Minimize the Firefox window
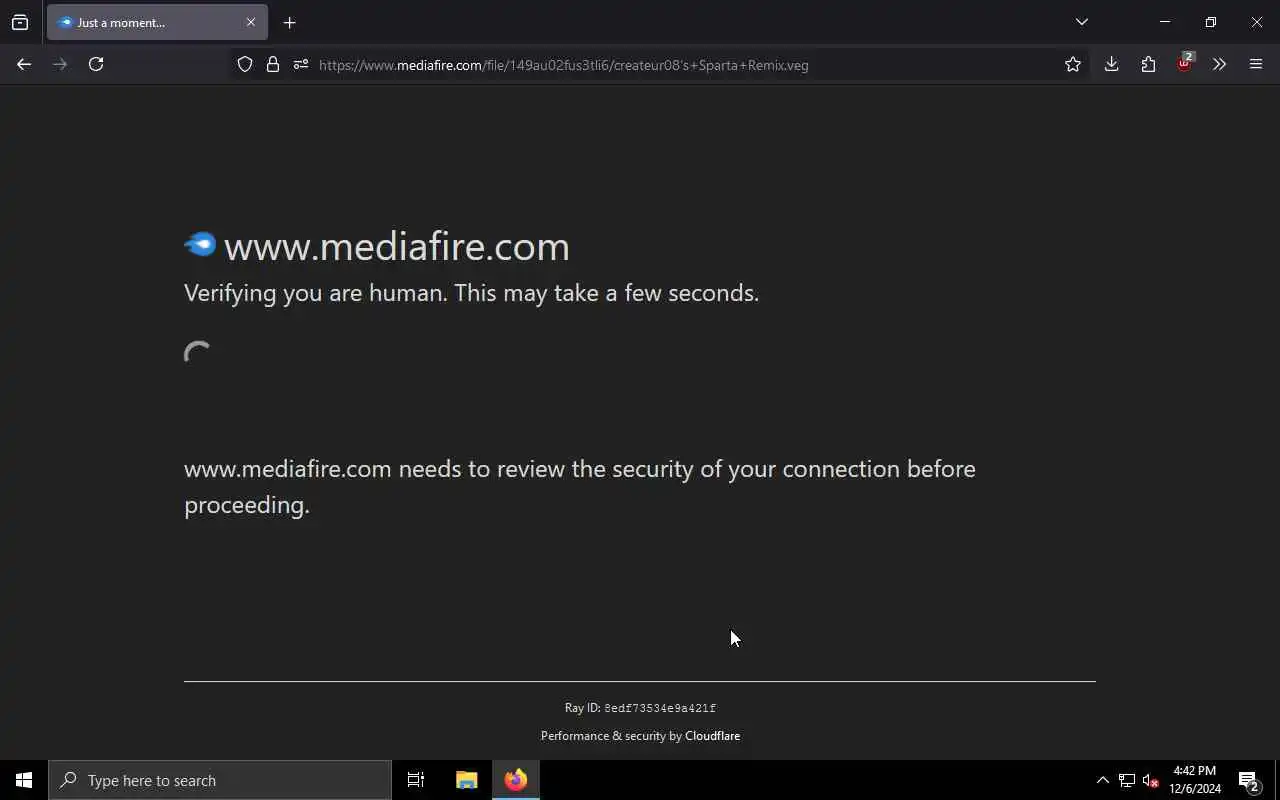This screenshot has height=800, width=1280. coord(1165,22)
